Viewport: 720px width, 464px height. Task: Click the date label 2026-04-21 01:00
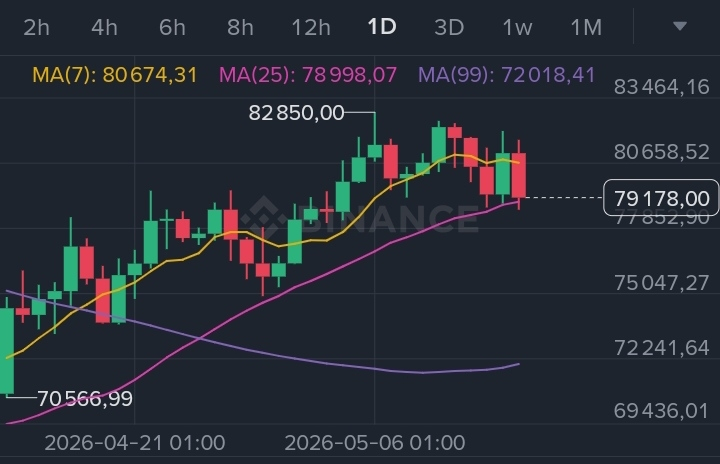135,443
